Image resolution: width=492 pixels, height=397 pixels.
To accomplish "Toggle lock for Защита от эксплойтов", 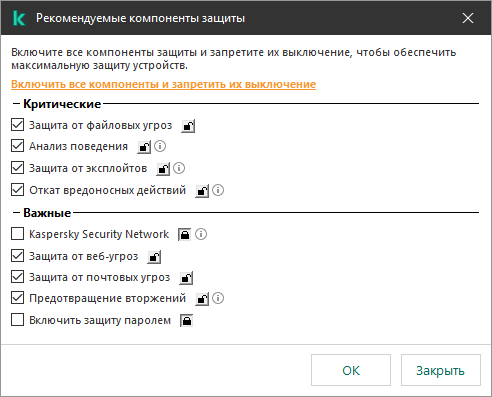I will pos(163,169).
